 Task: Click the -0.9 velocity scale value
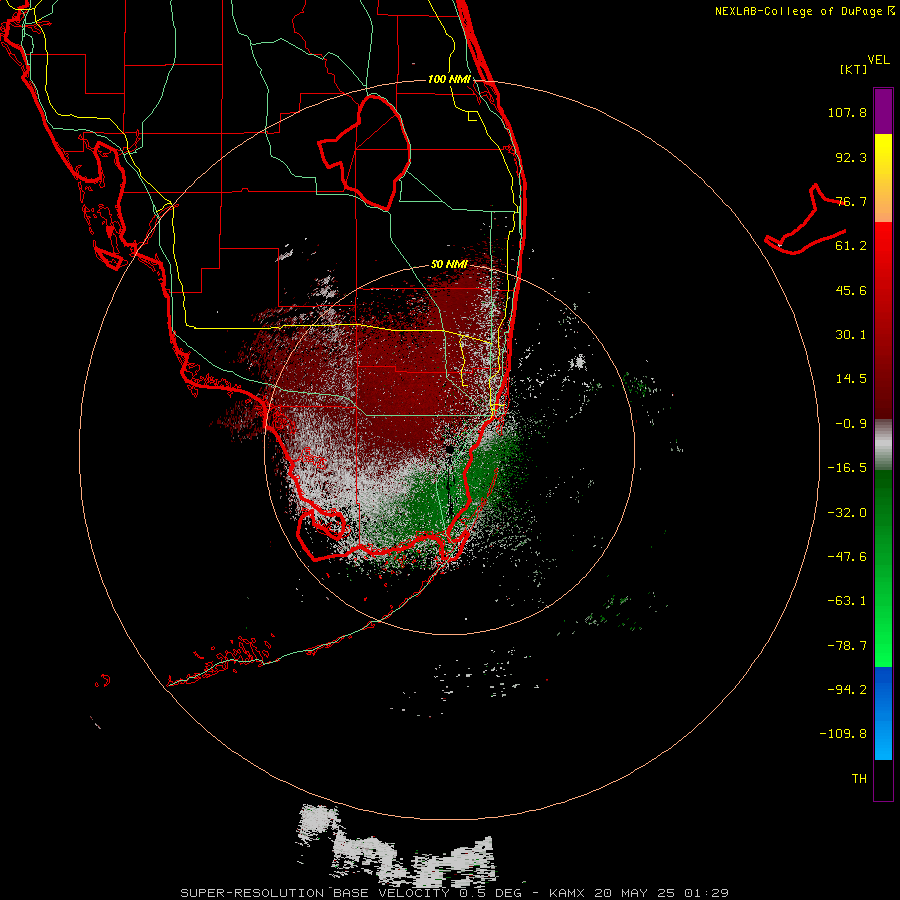coord(851,424)
